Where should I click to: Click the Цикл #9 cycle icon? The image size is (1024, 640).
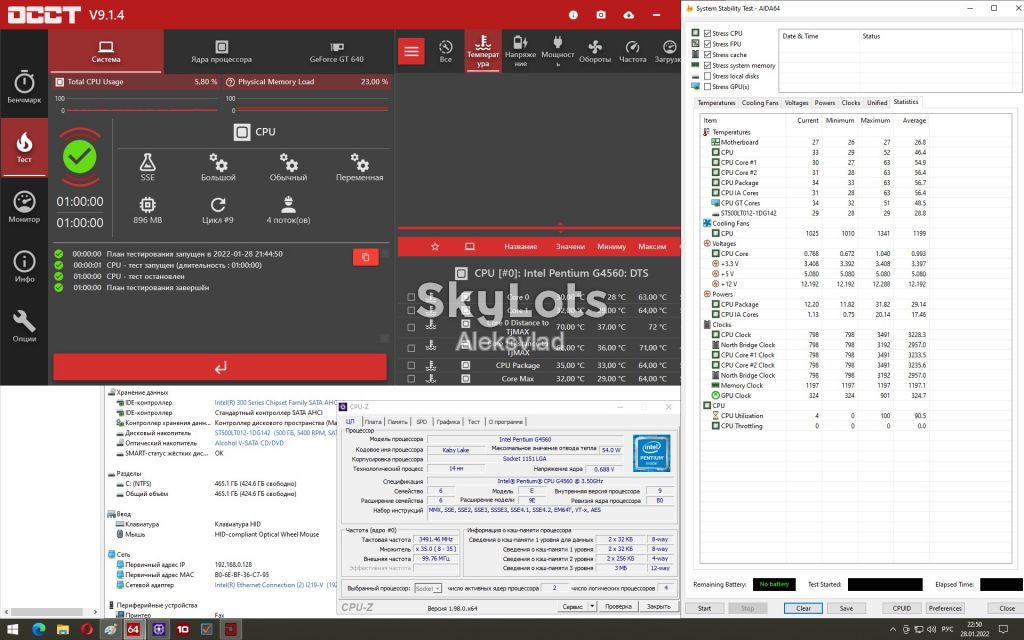[218, 205]
